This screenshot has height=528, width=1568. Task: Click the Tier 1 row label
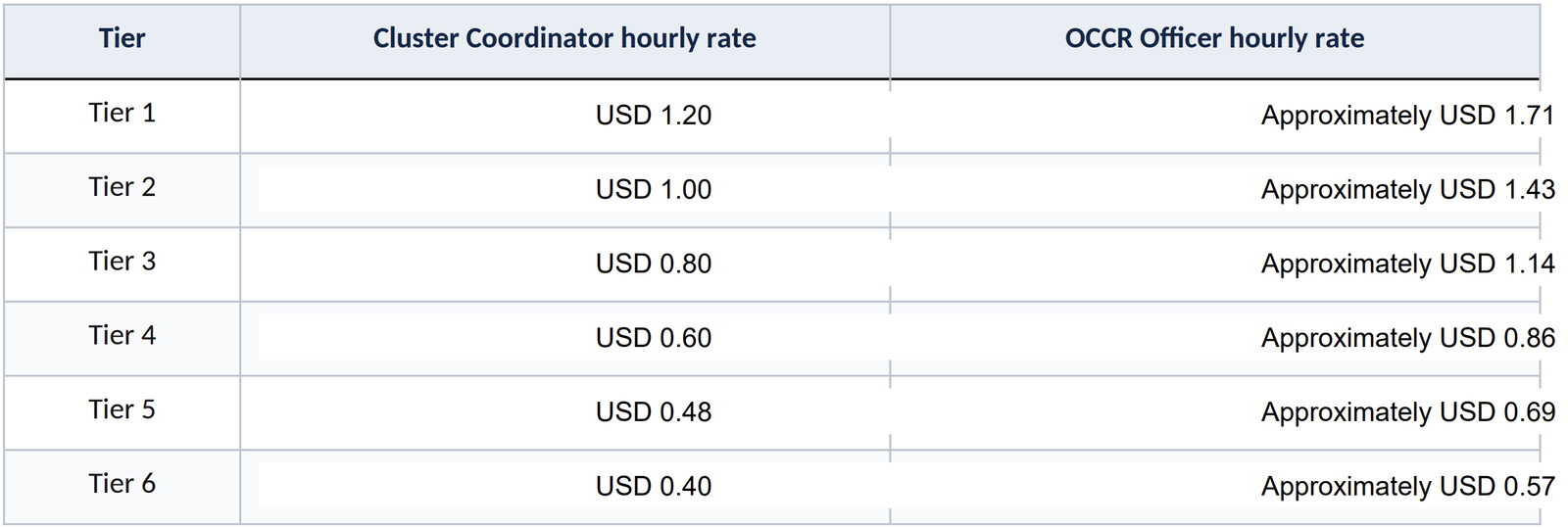(x=122, y=114)
